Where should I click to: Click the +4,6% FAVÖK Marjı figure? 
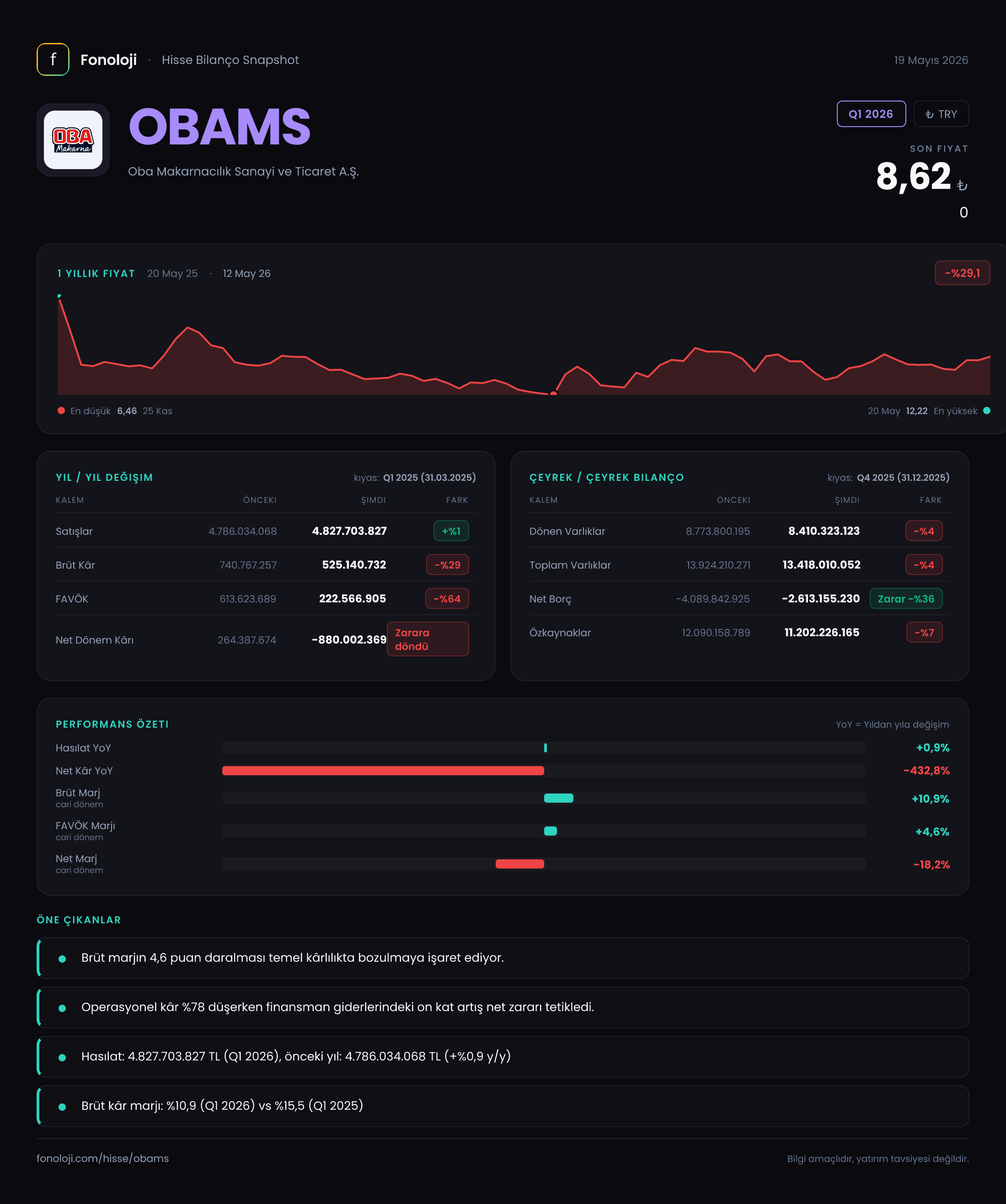point(932,831)
